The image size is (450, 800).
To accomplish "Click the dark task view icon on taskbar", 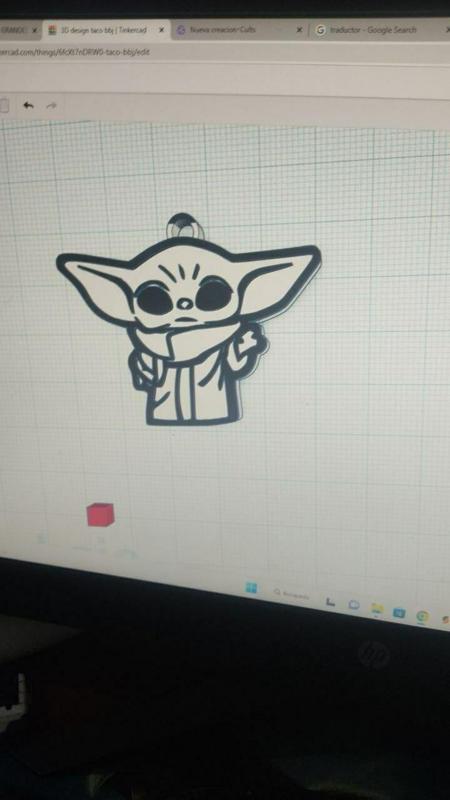I will [331, 603].
